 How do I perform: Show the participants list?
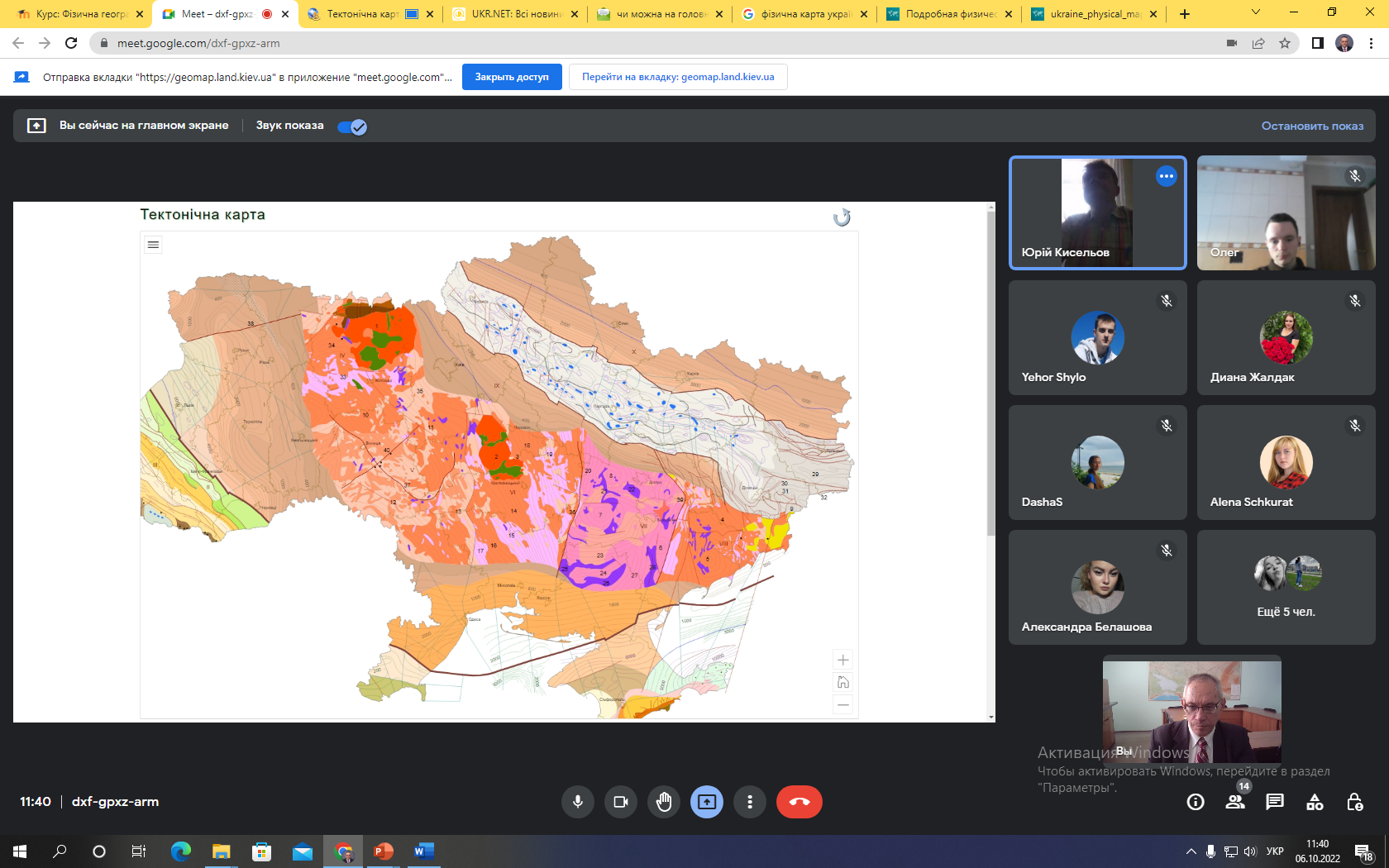click(1235, 802)
